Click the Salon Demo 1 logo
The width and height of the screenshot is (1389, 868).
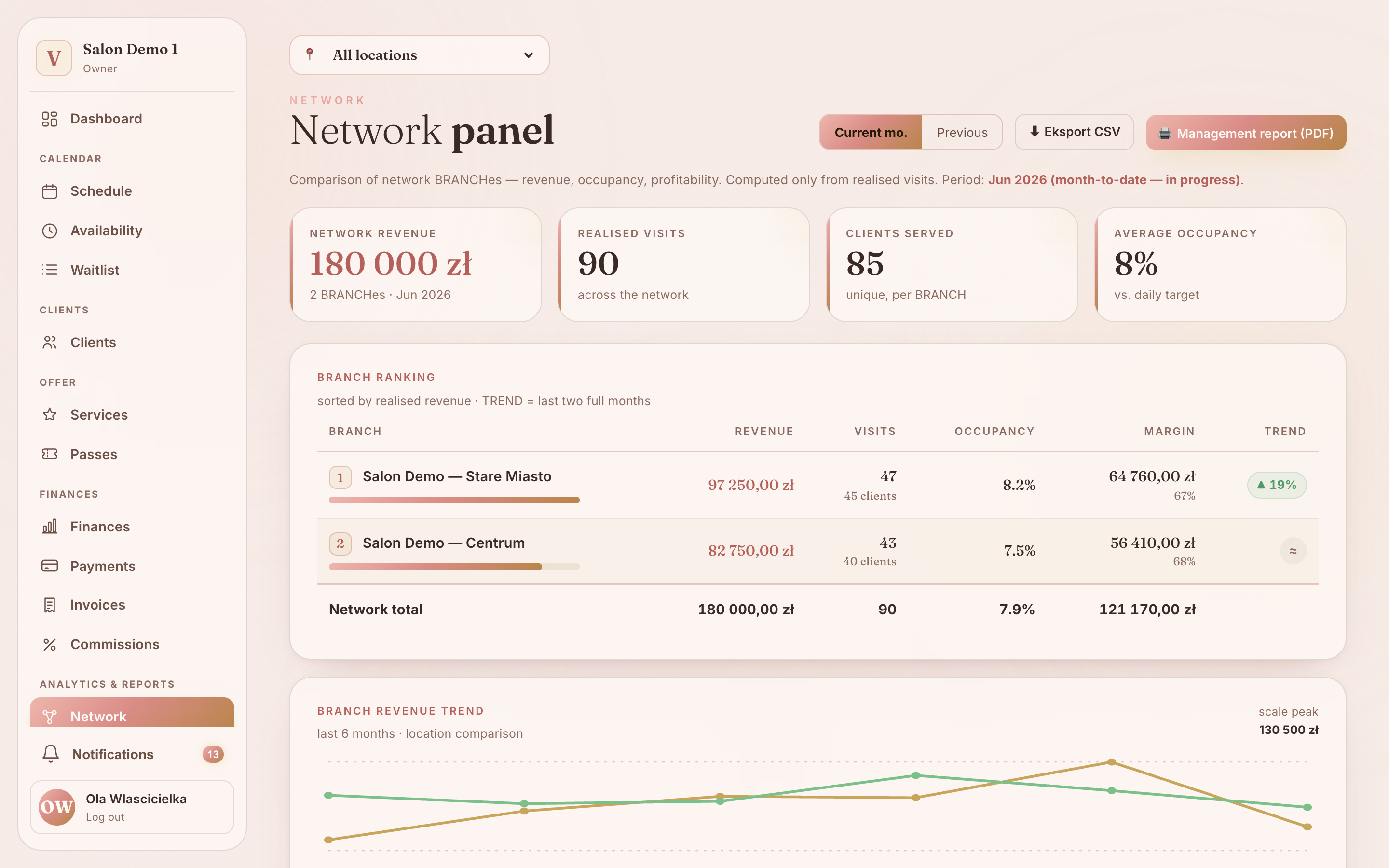54,58
